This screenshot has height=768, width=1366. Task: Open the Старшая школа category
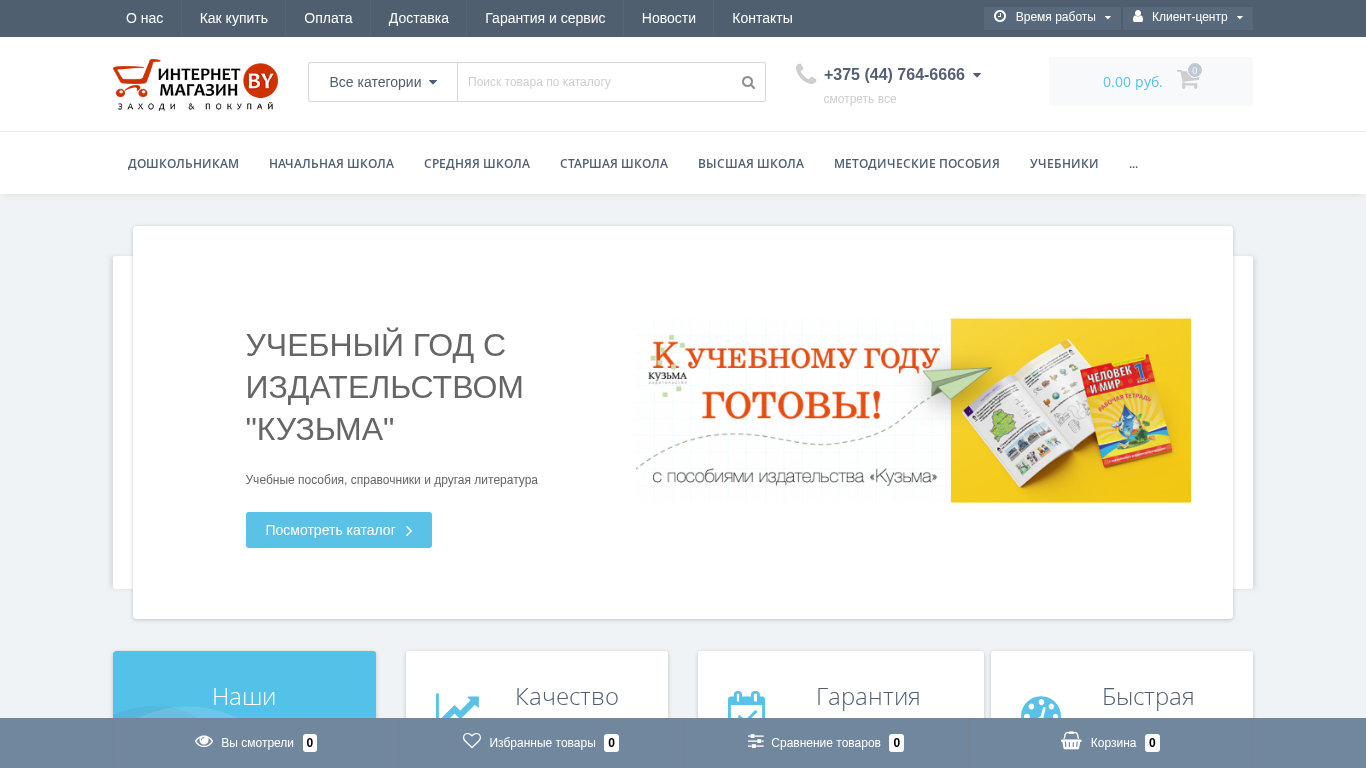coord(614,164)
